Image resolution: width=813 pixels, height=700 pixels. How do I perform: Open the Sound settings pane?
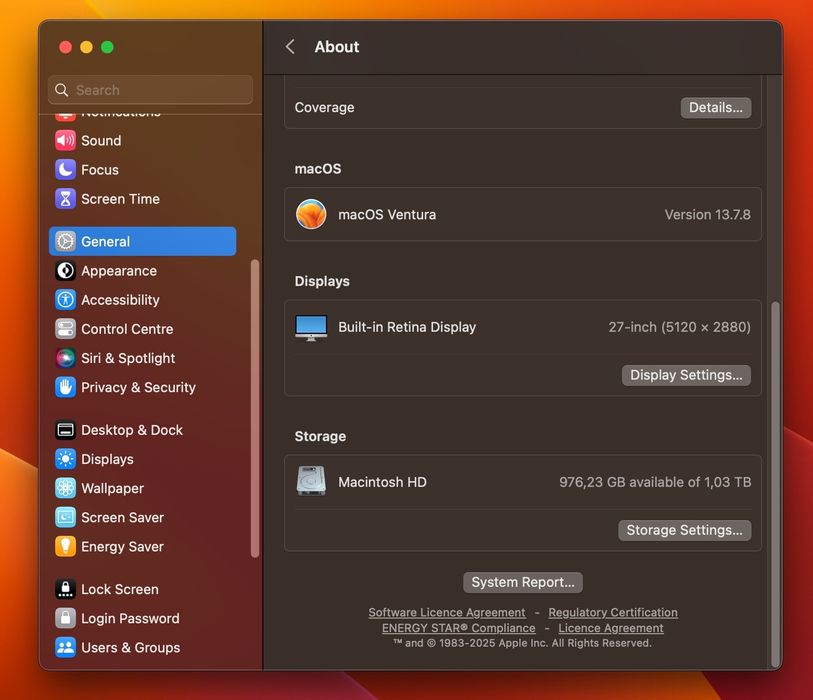pyautogui.click(x=143, y=141)
